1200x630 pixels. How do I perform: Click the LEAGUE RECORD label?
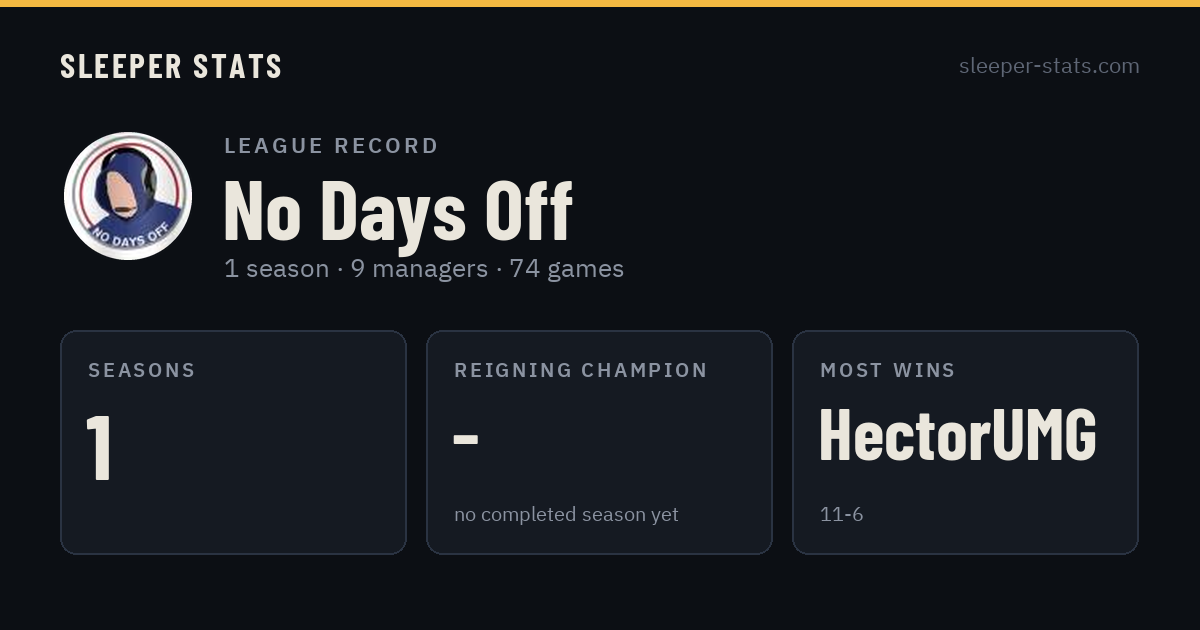(332, 146)
